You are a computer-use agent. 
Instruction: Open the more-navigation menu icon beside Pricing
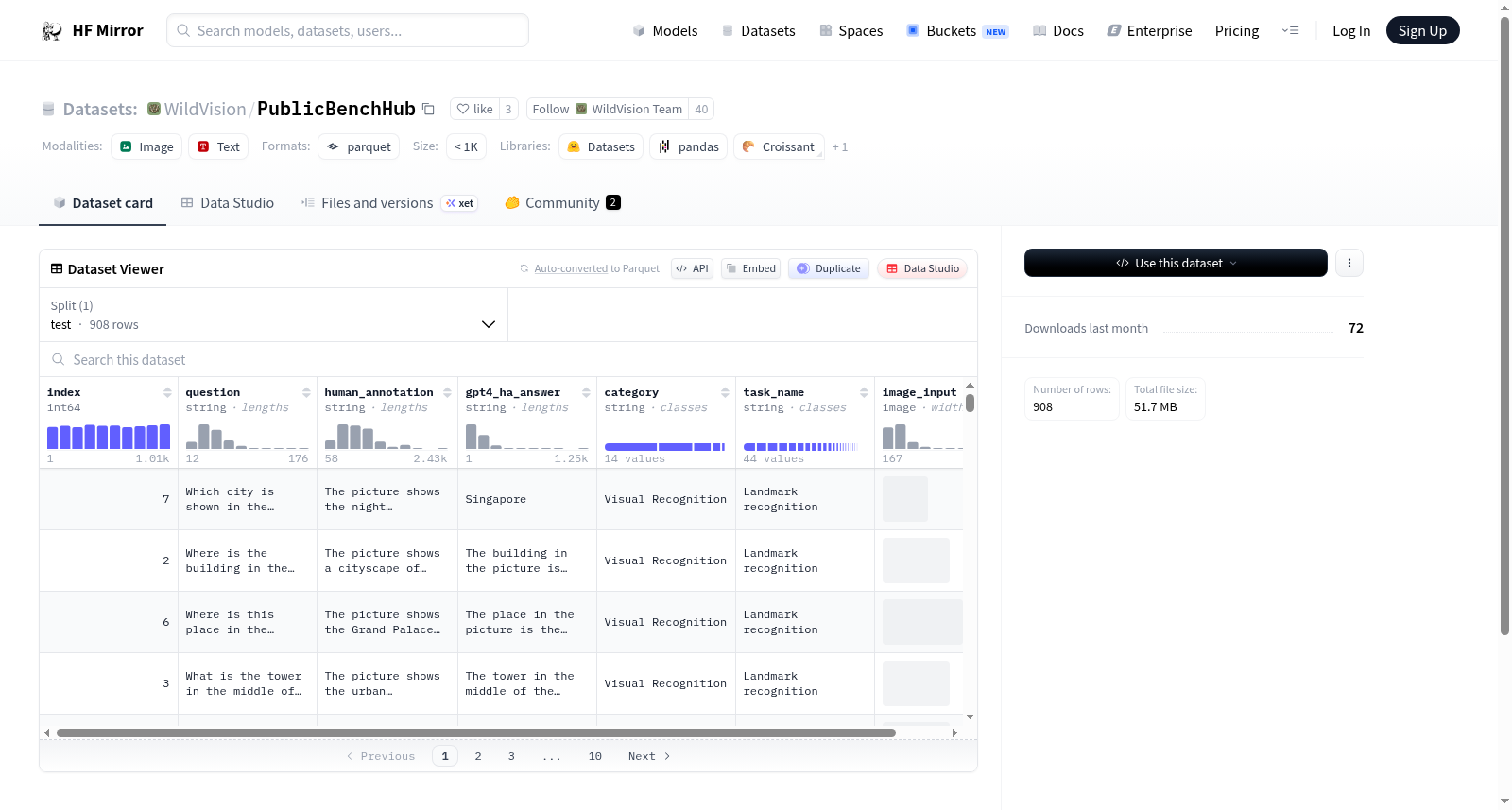[x=1290, y=31]
